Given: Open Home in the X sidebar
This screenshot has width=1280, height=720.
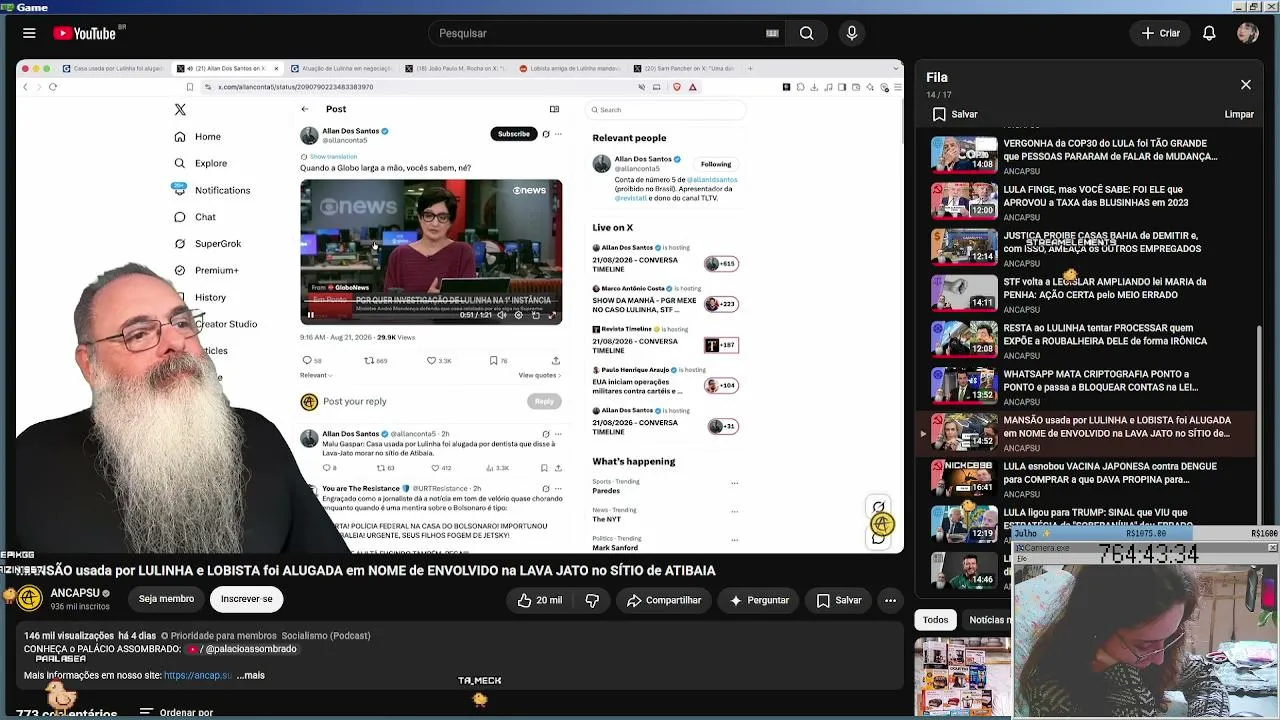Looking at the screenshot, I should click(x=197, y=137).
